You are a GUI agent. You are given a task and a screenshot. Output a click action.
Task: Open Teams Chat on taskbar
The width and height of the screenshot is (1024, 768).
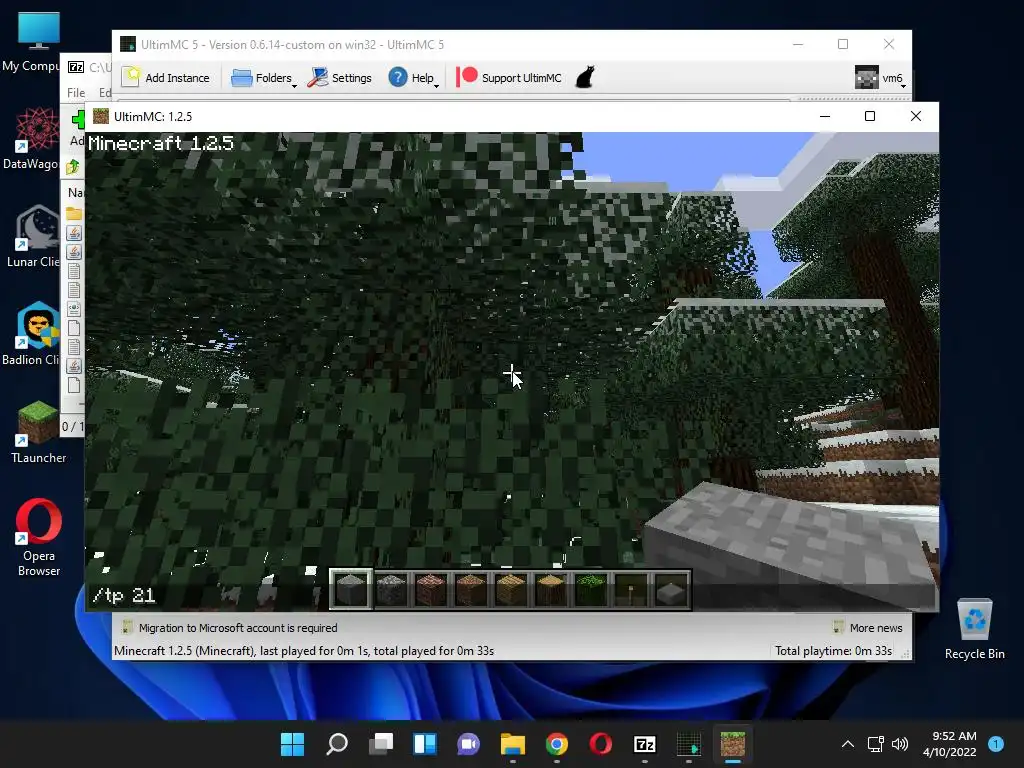(468, 744)
